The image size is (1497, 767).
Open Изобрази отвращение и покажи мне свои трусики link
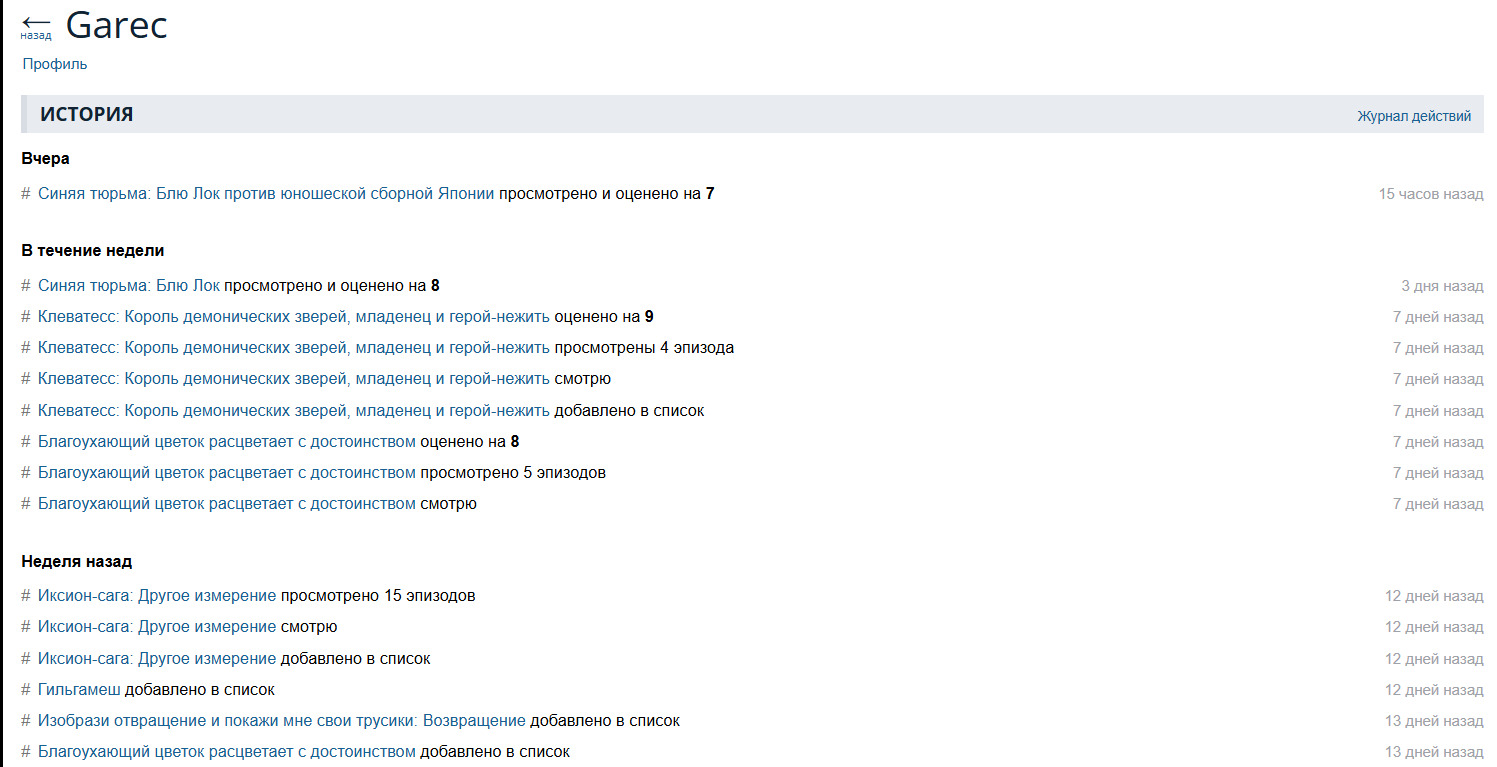click(x=281, y=721)
